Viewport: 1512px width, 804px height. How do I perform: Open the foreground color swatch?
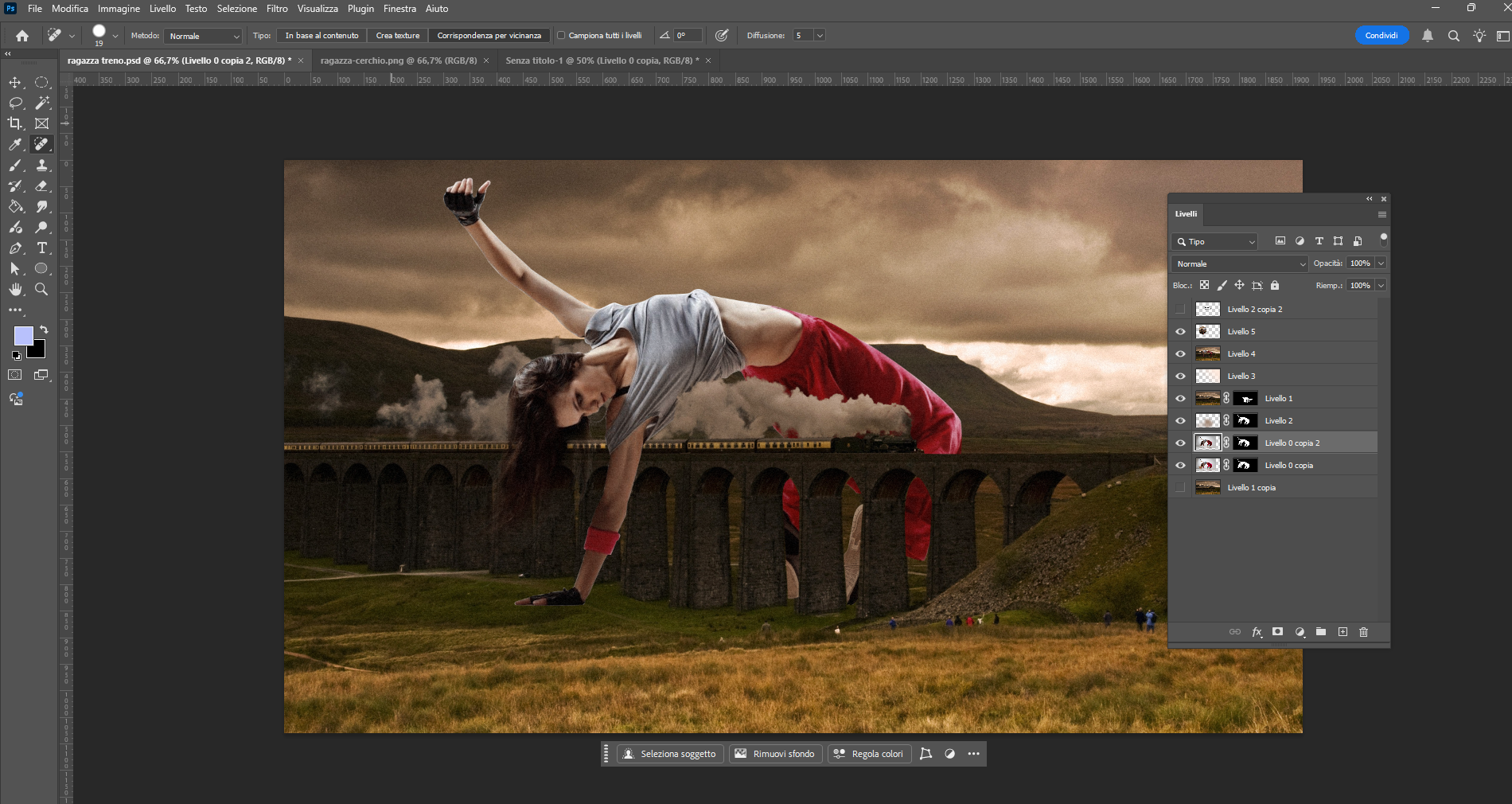tap(23, 335)
